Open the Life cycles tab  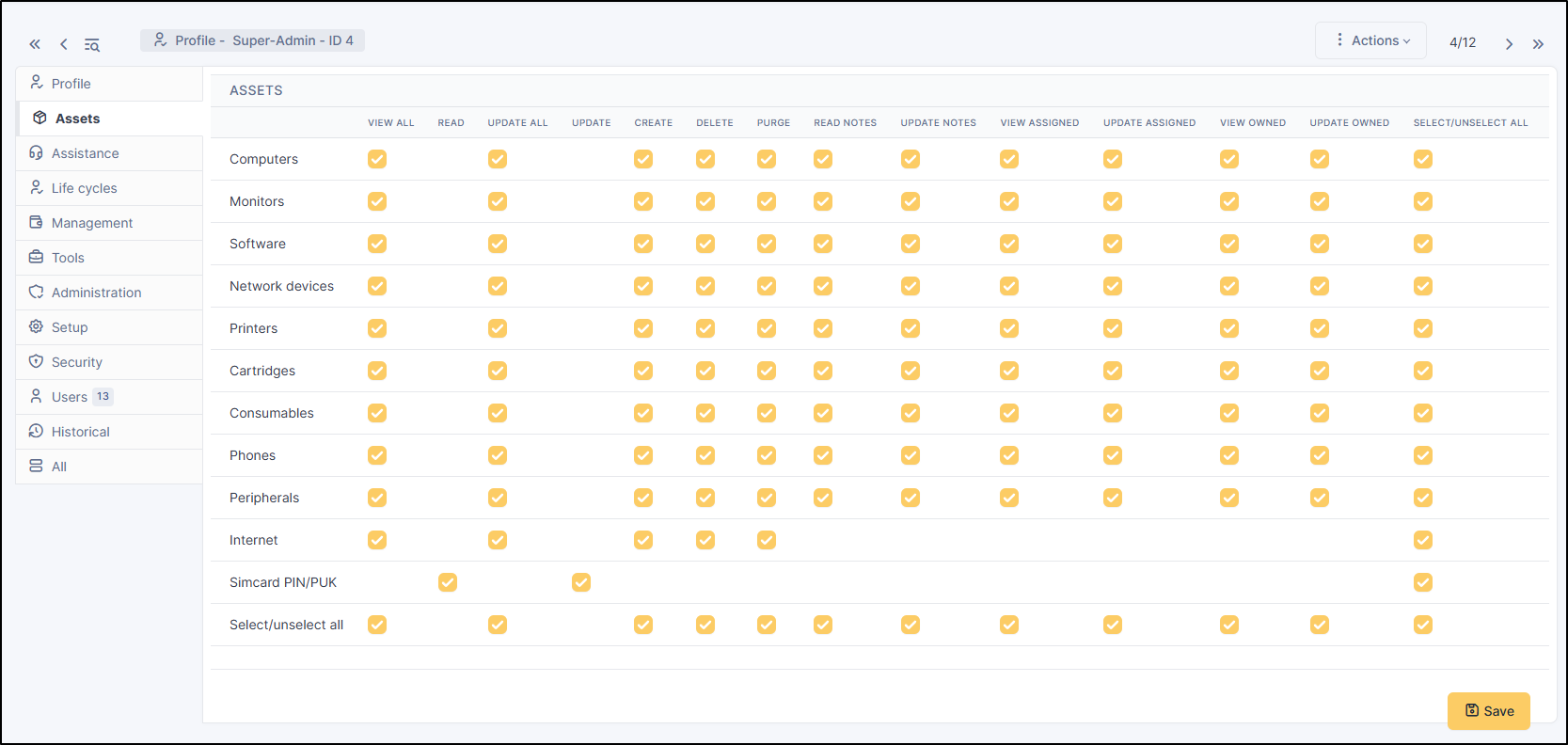click(x=84, y=188)
